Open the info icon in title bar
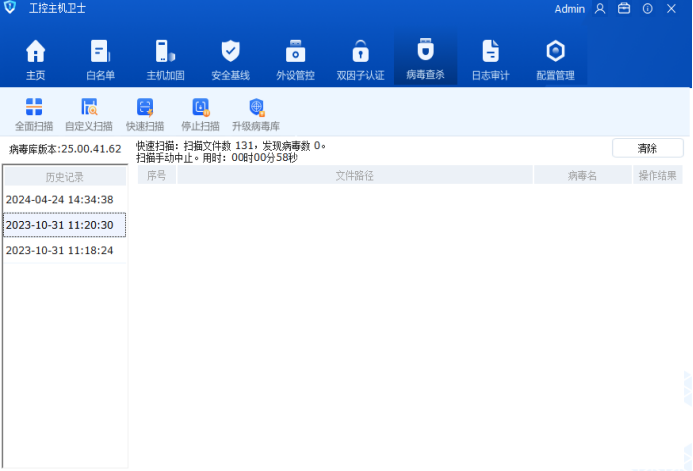Image resolution: width=693 pixels, height=471 pixels. click(648, 8)
